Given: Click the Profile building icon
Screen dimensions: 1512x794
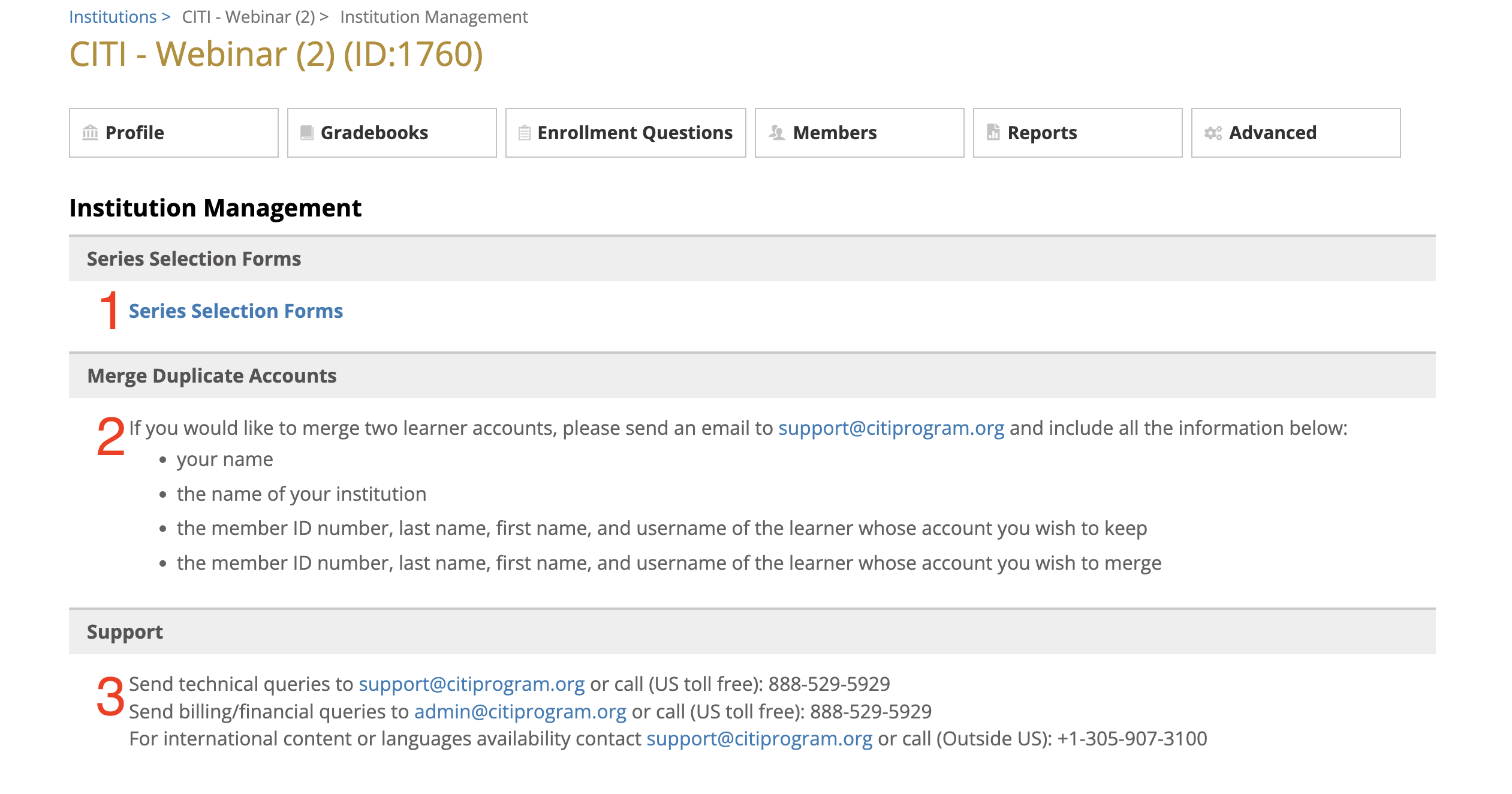Looking at the screenshot, I should (90, 133).
